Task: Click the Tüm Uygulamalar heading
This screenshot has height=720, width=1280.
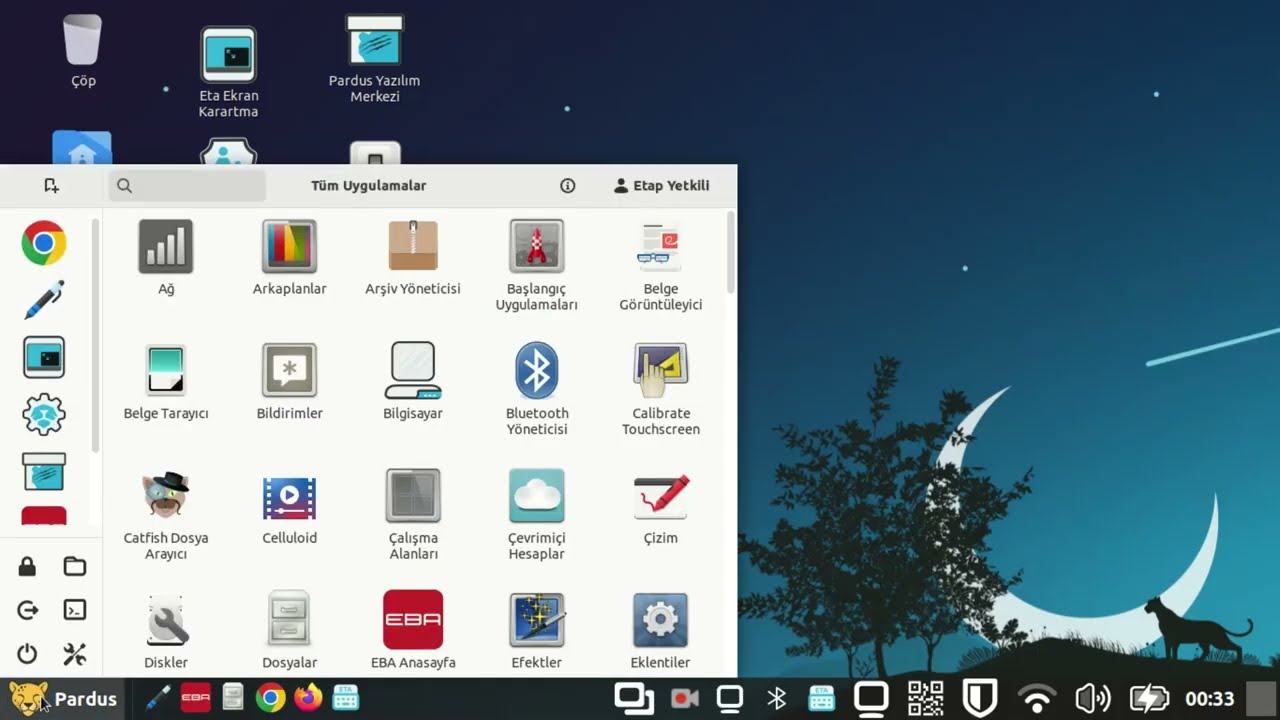Action: click(369, 185)
